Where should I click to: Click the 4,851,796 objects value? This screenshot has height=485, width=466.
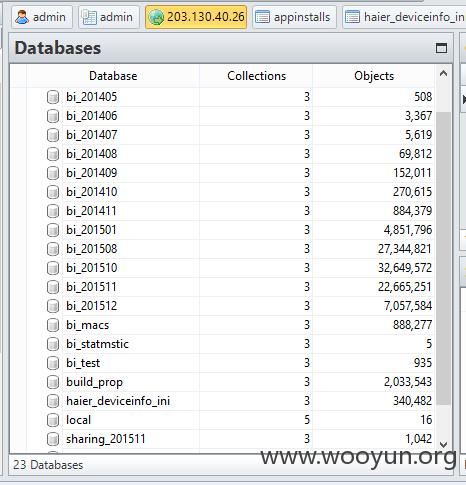(x=408, y=230)
